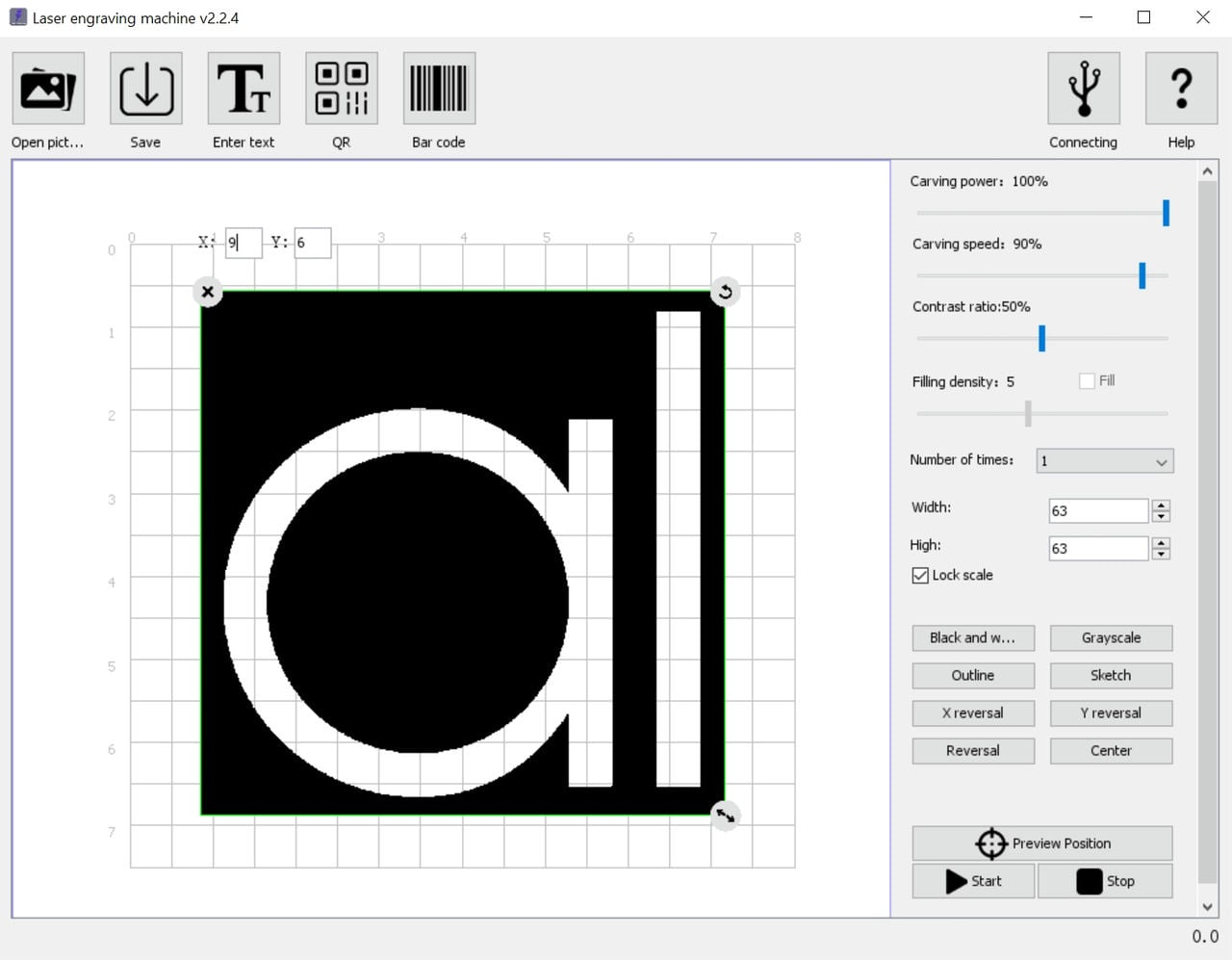1232x960 pixels.
Task: Choose the Enter text tool
Action: (244, 89)
